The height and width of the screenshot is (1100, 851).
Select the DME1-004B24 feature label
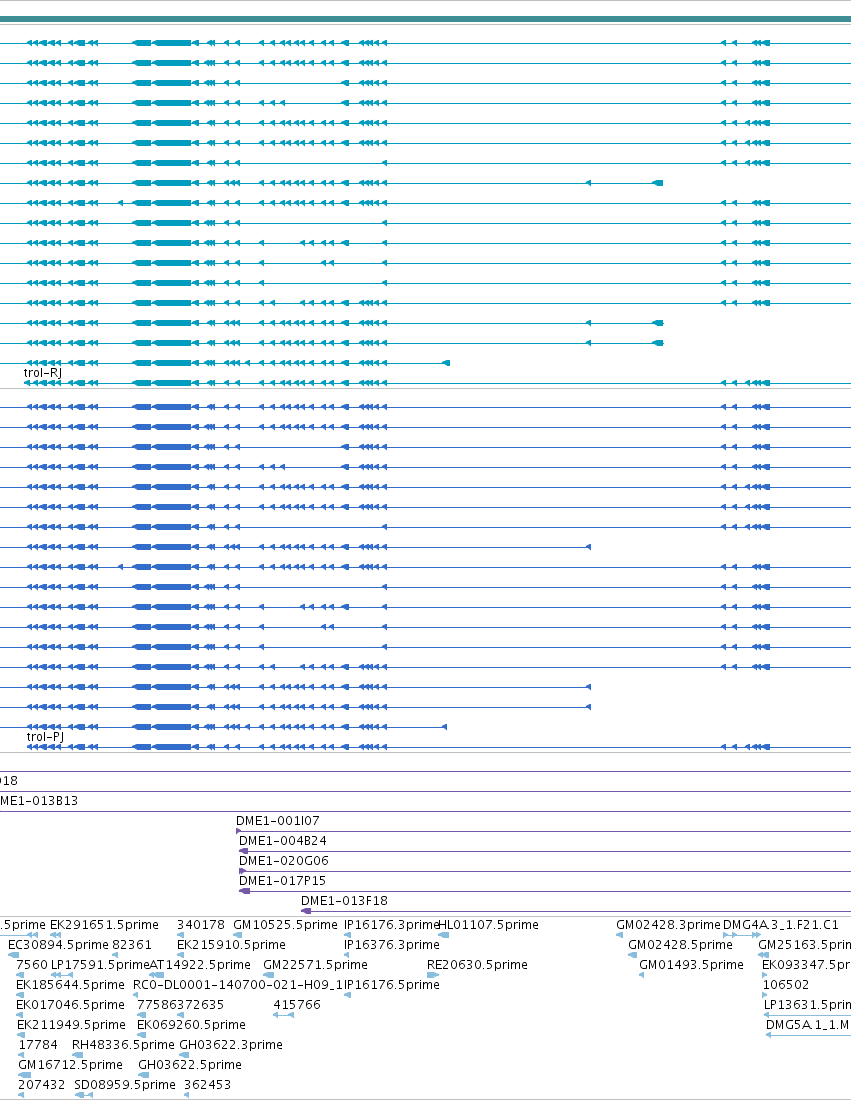tap(283, 840)
